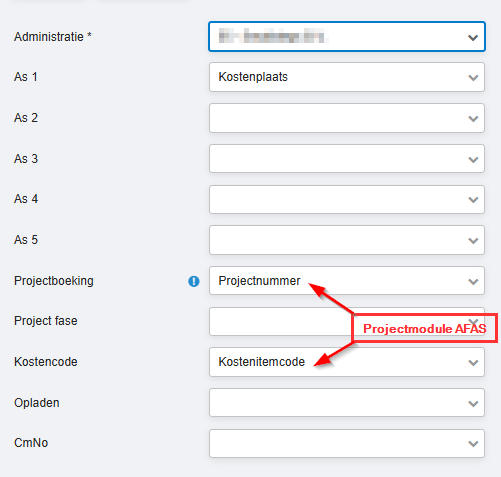Expand the As 1 Kostenplaats dropdown

click(347, 77)
